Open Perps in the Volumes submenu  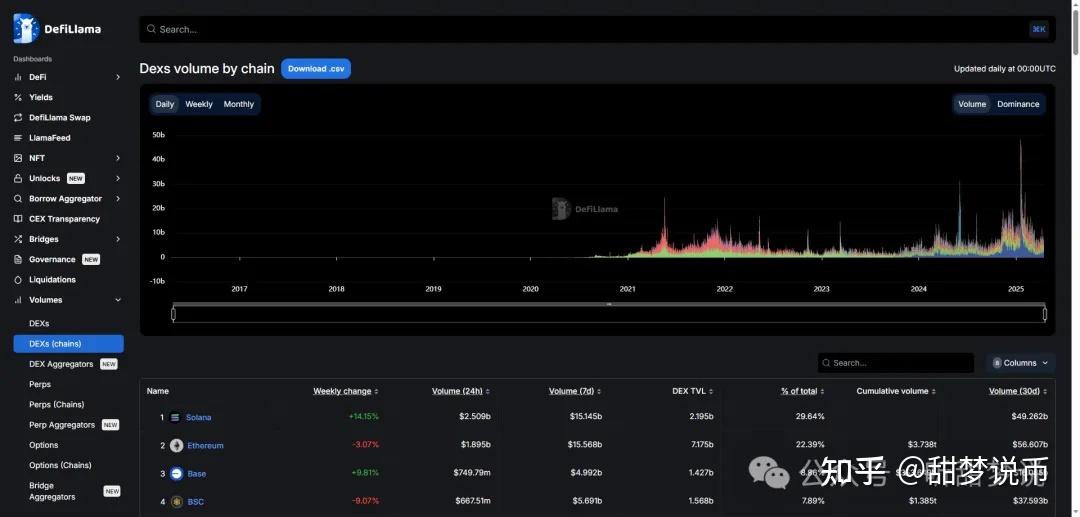click(x=40, y=384)
